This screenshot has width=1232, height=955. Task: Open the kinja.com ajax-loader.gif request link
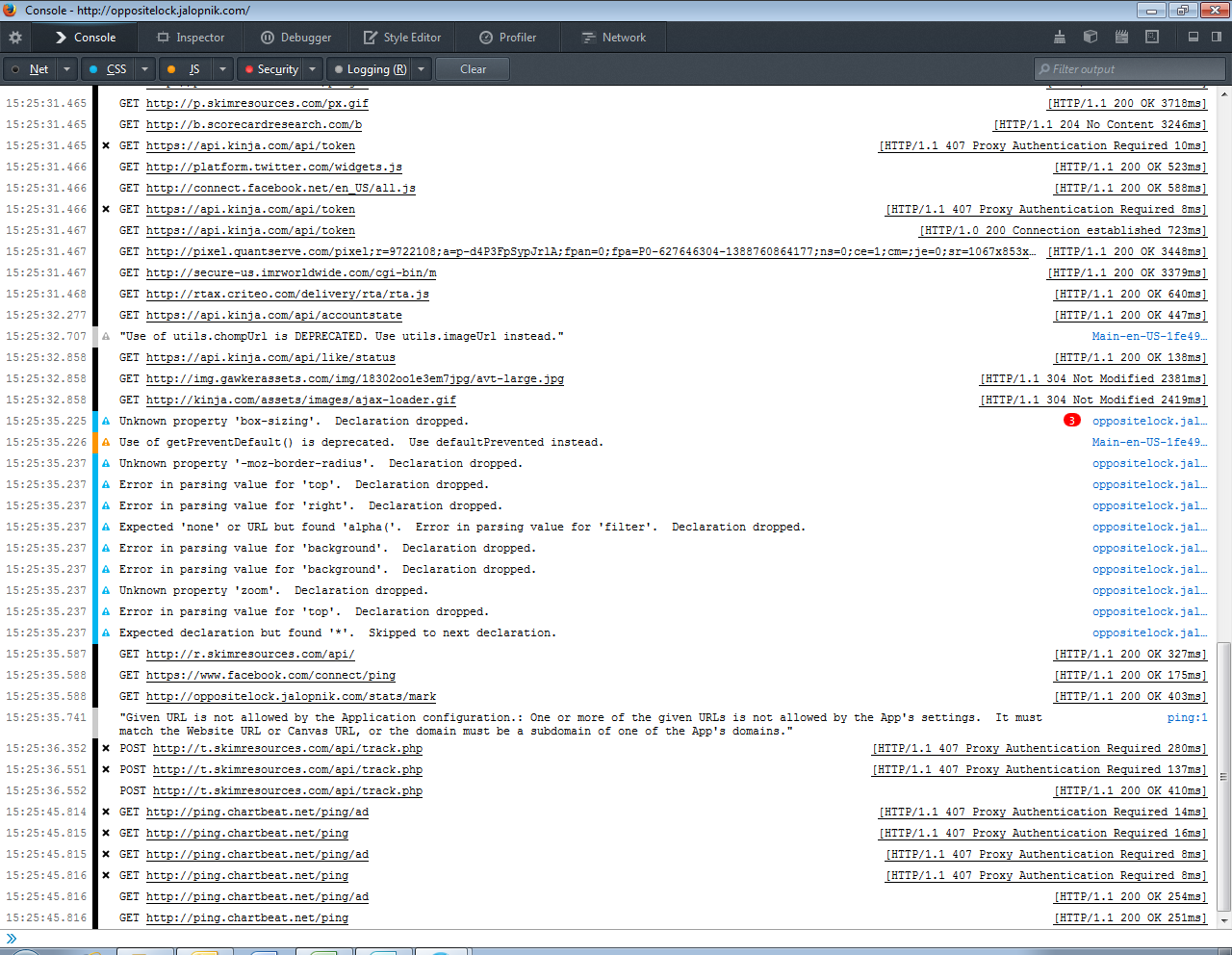pyautogui.click(x=301, y=400)
